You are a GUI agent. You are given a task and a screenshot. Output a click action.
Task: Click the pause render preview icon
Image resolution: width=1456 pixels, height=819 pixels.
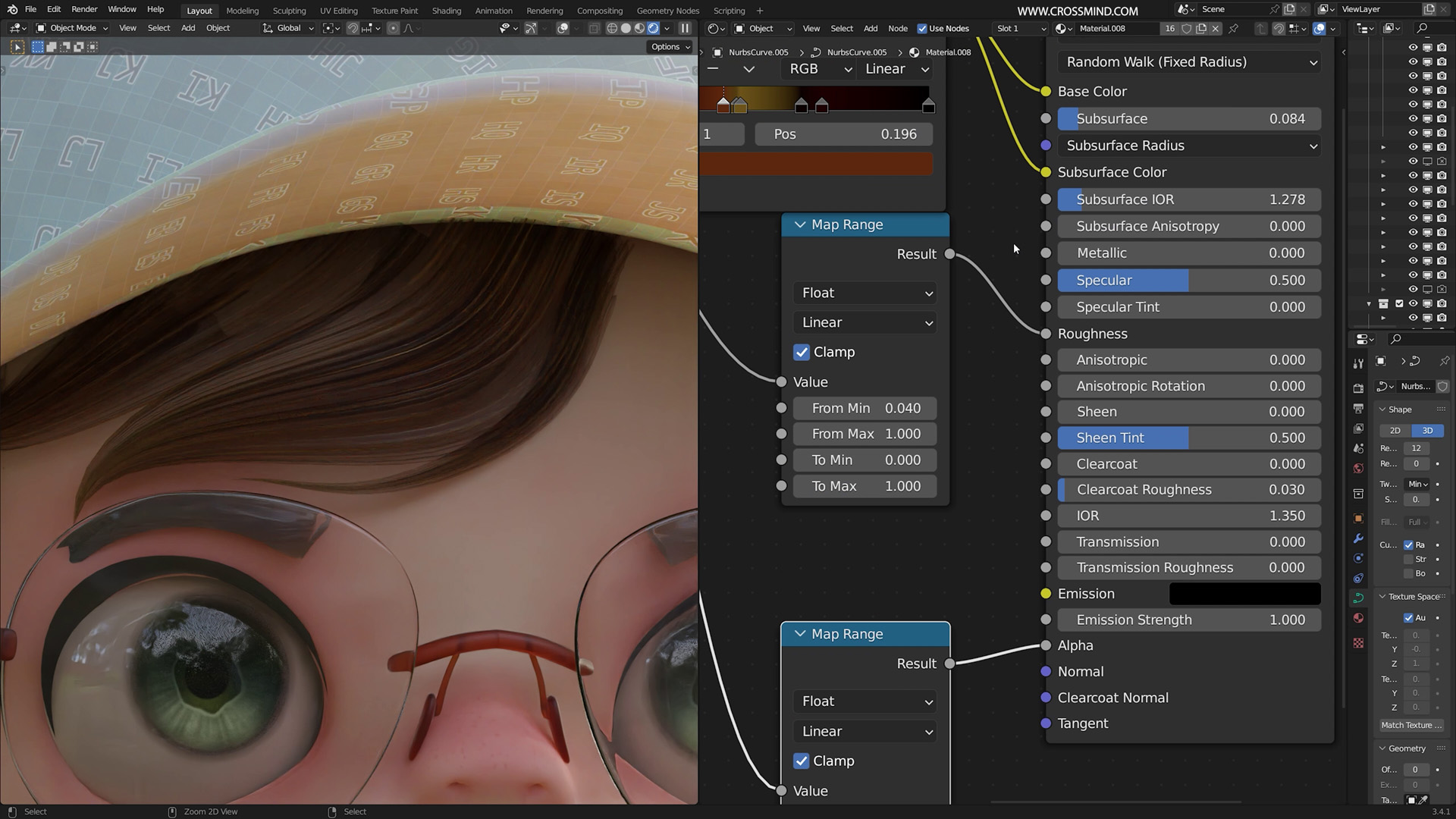pyautogui.click(x=685, y=28)
